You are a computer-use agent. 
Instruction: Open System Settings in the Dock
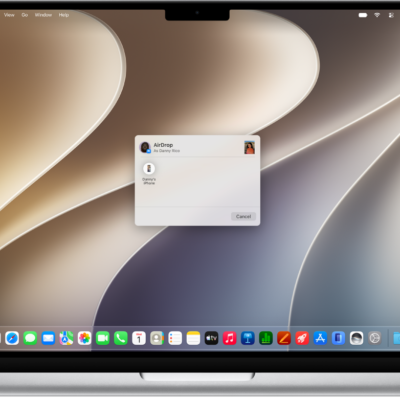coord(374,338)
